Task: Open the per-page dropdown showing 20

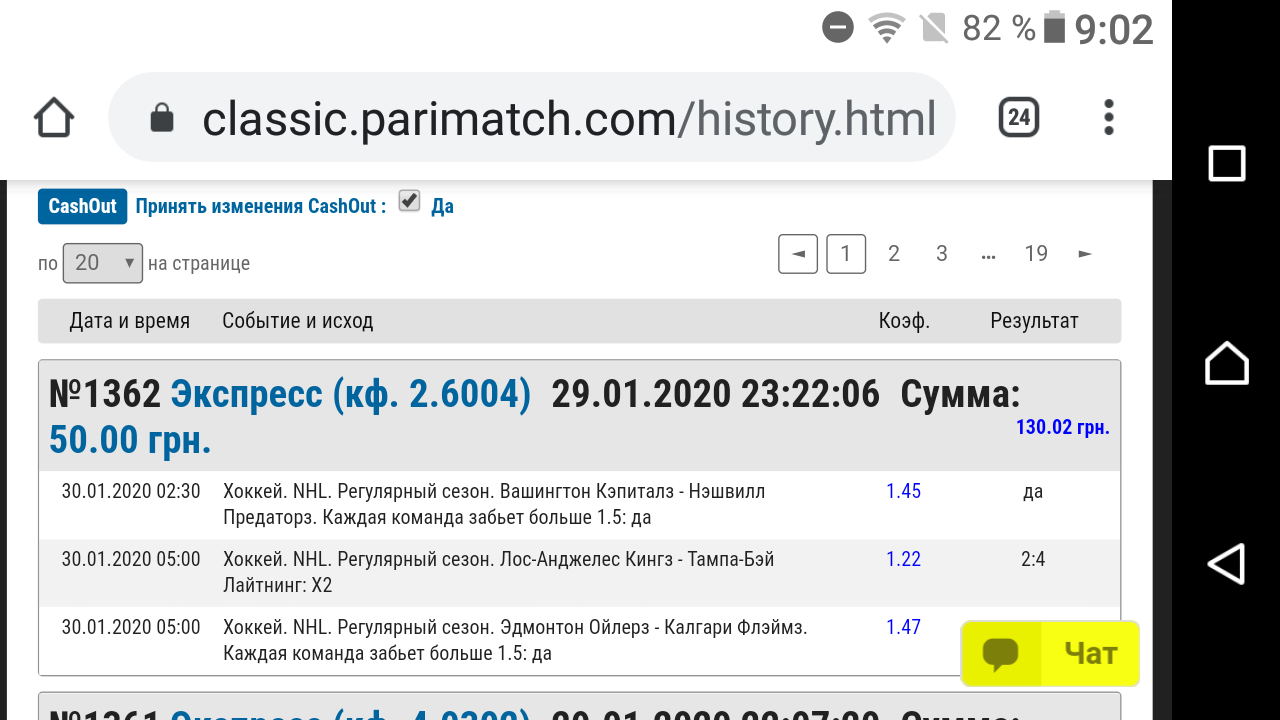Action: coord(103,262)
